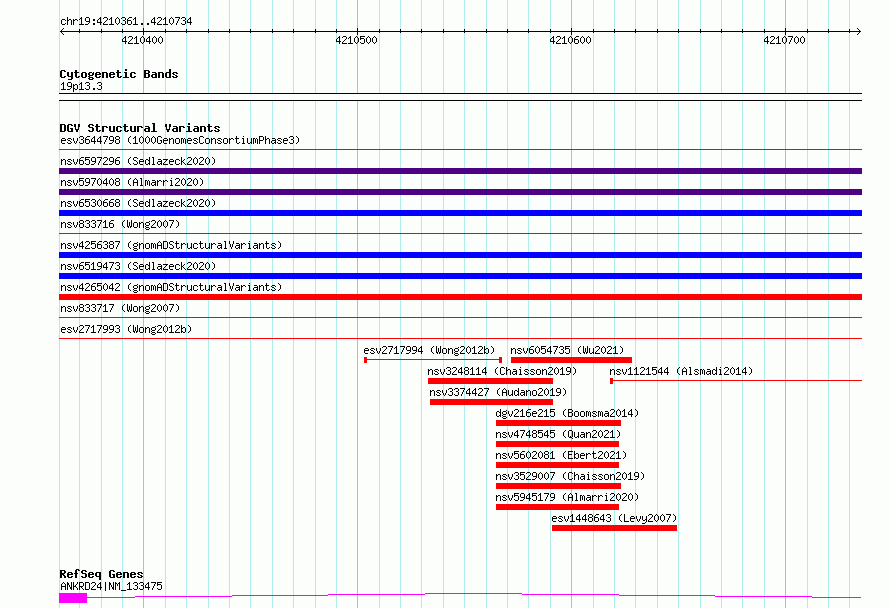
Task: Click the nsv6530668 (Sedlazeck2020) blue bar
Action: point(460,213)
